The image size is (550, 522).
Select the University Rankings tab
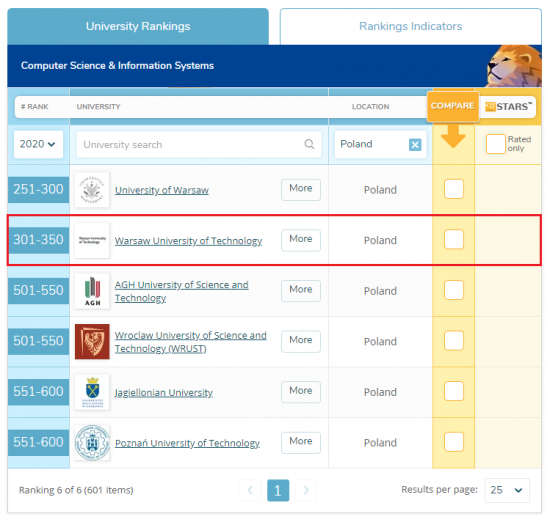click(138, 26)
